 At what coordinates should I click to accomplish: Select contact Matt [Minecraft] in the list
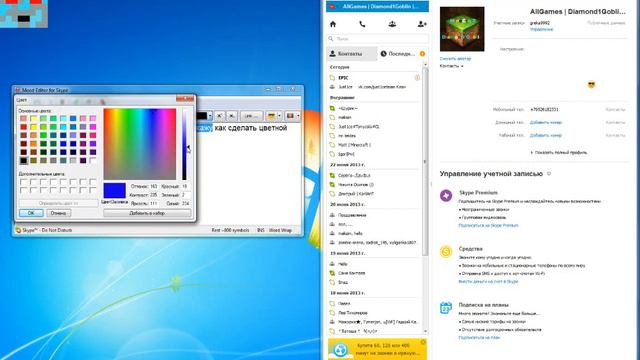pyautogui.click(x=373, y=145)
